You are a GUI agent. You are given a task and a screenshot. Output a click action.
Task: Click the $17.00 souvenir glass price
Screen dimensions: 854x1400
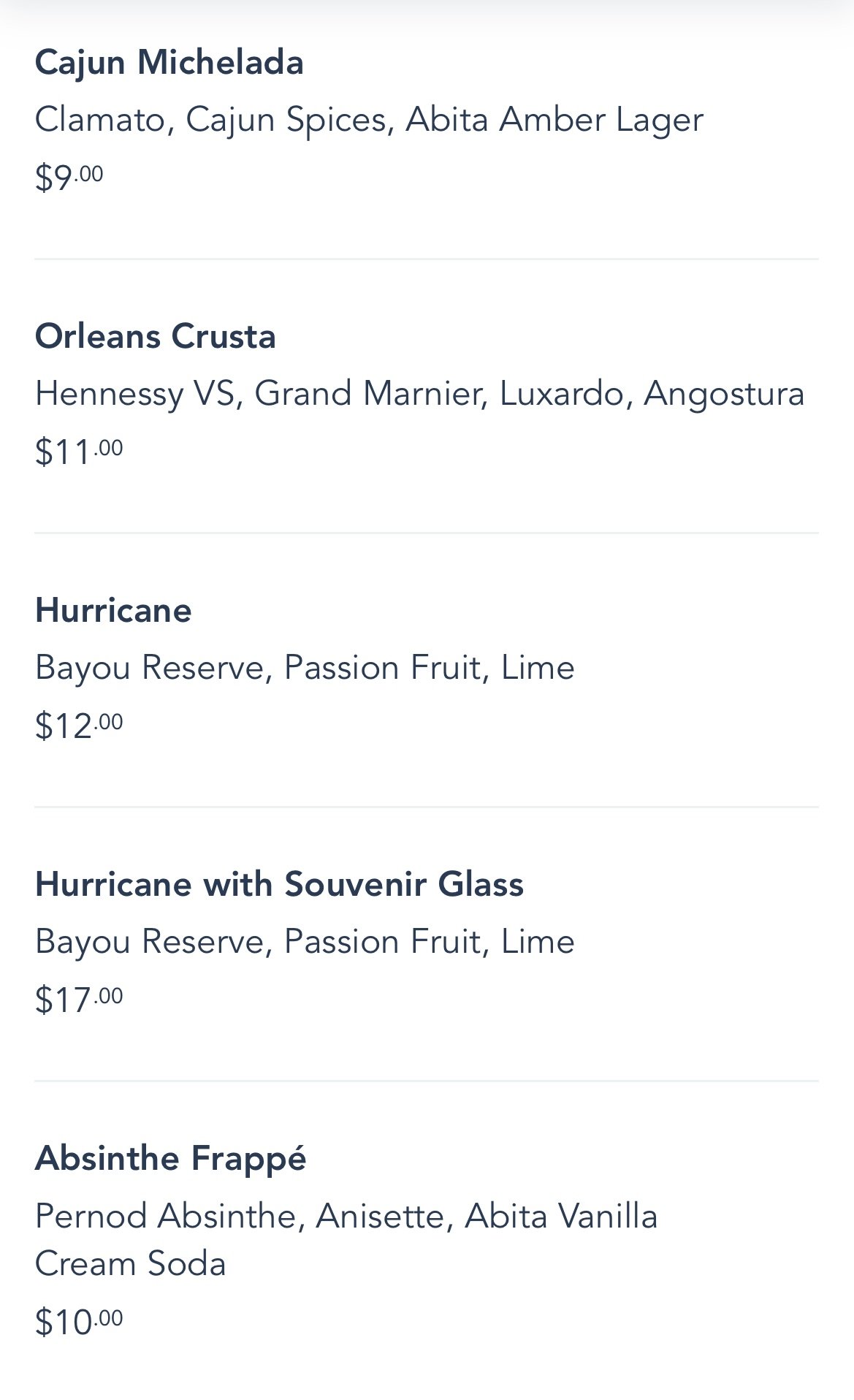pyautogui.click(x=78, y=999)
